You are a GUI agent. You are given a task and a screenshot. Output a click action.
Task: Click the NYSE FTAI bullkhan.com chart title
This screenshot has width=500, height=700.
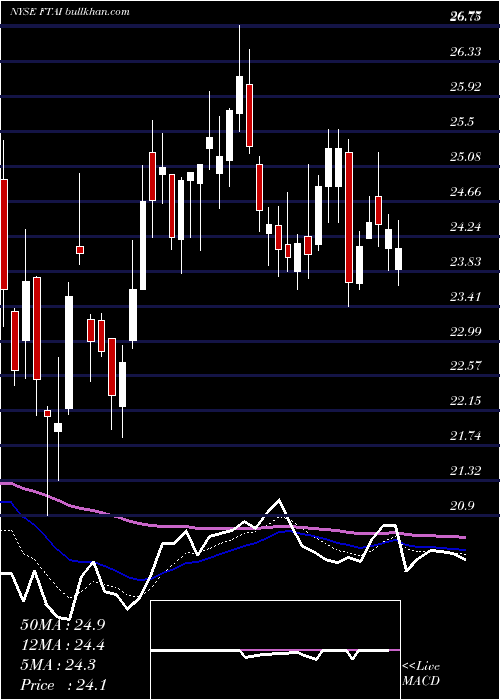pos(70,11)
